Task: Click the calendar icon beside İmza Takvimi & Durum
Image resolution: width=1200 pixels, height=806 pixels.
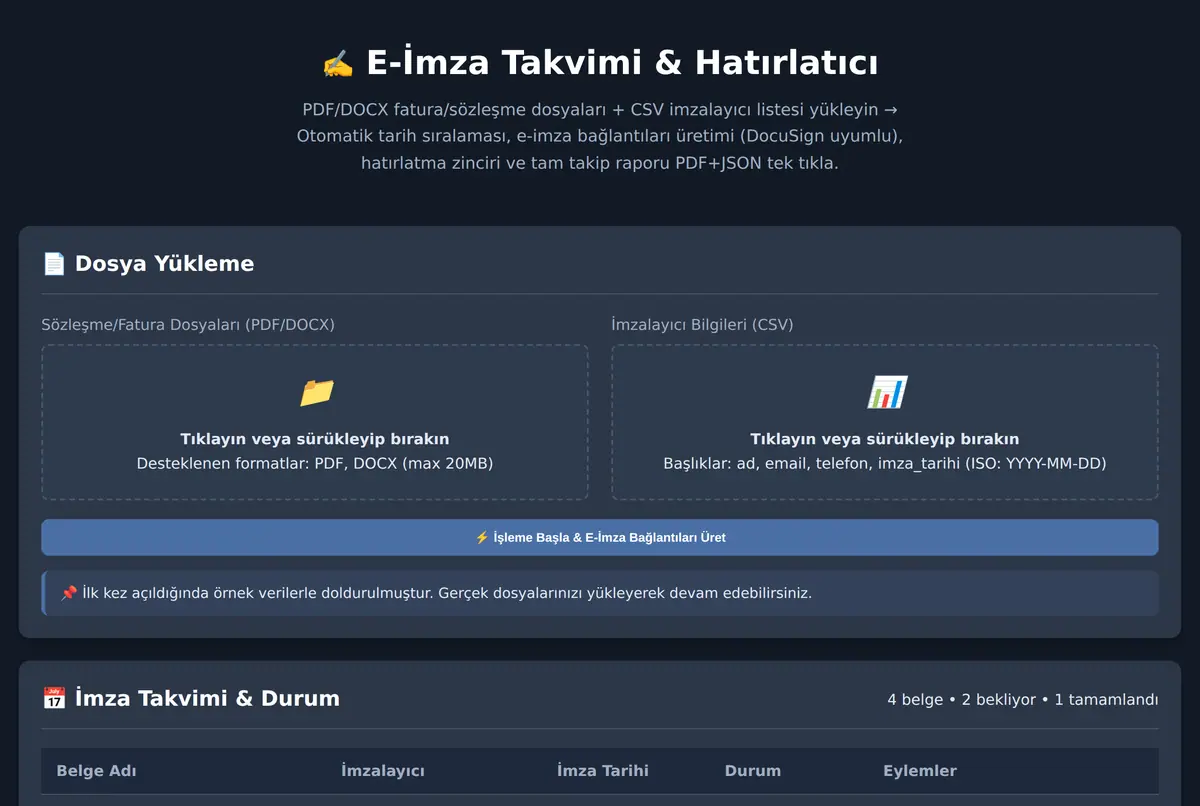Action: [x=54, y=698]
